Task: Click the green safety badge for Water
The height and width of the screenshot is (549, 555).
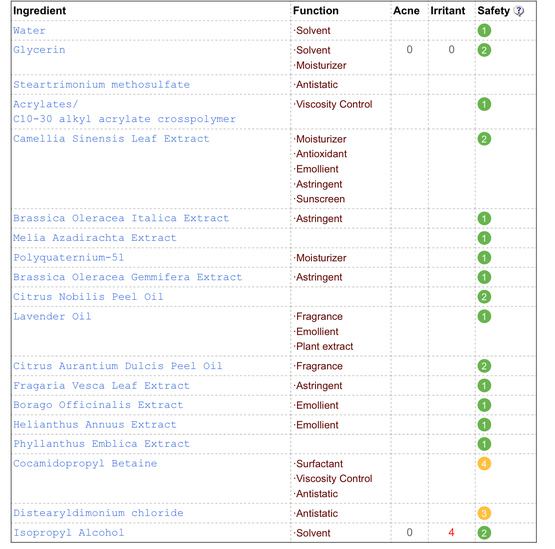Action: [x=484, y=30]
